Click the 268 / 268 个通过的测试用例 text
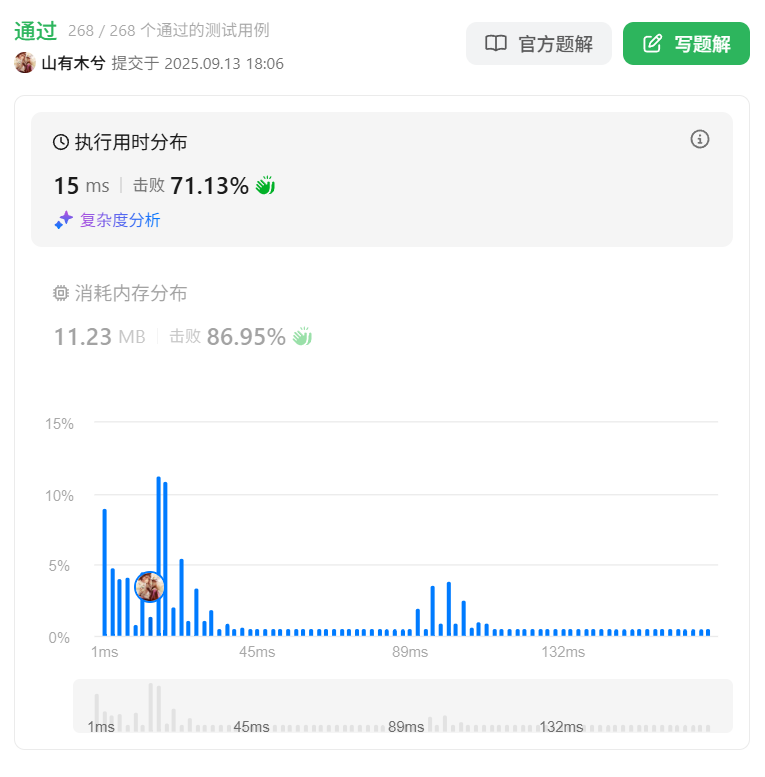The image size is (765, 777). 168,31
